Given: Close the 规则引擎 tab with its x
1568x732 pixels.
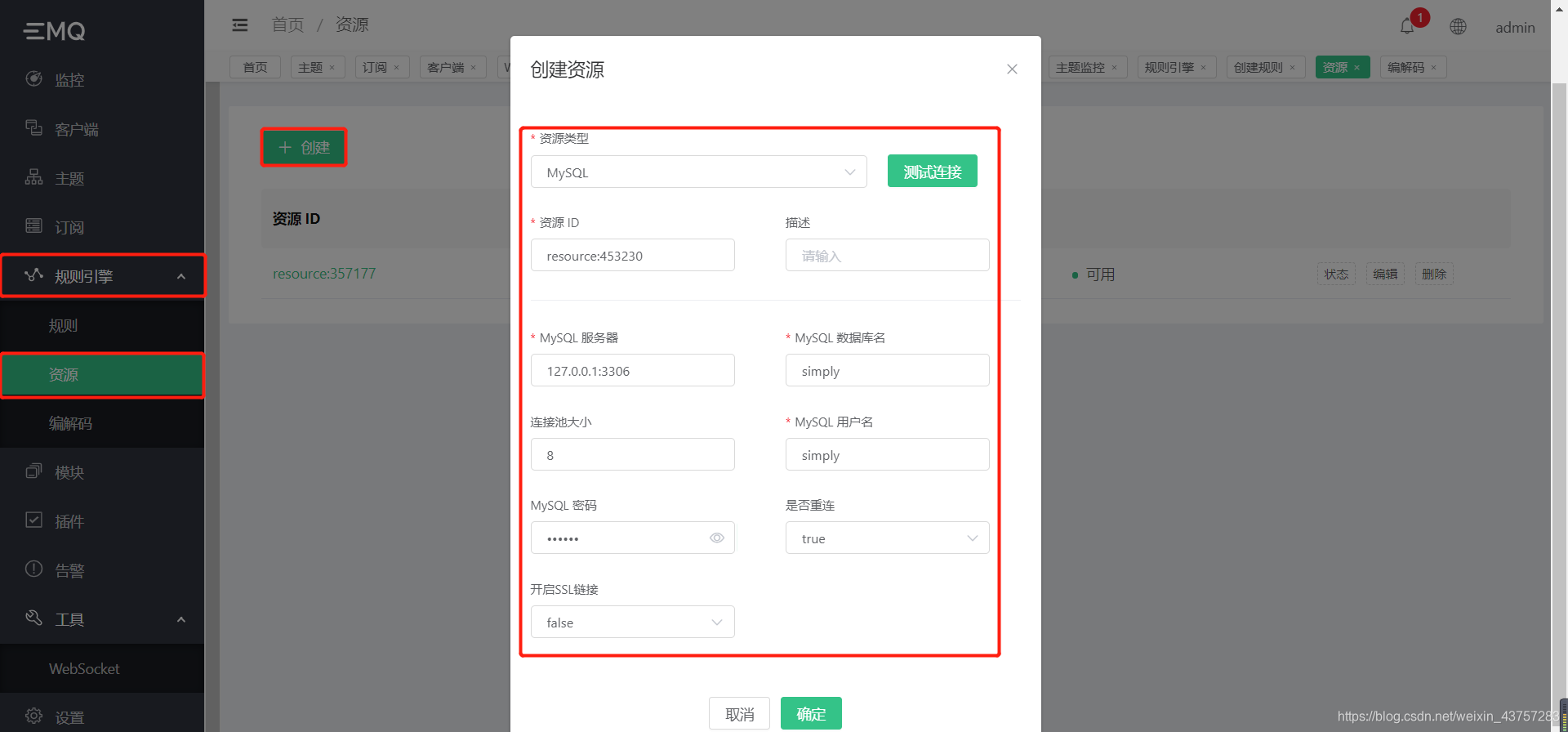Looking at the screenshot, I should (x=1204, y=68).
